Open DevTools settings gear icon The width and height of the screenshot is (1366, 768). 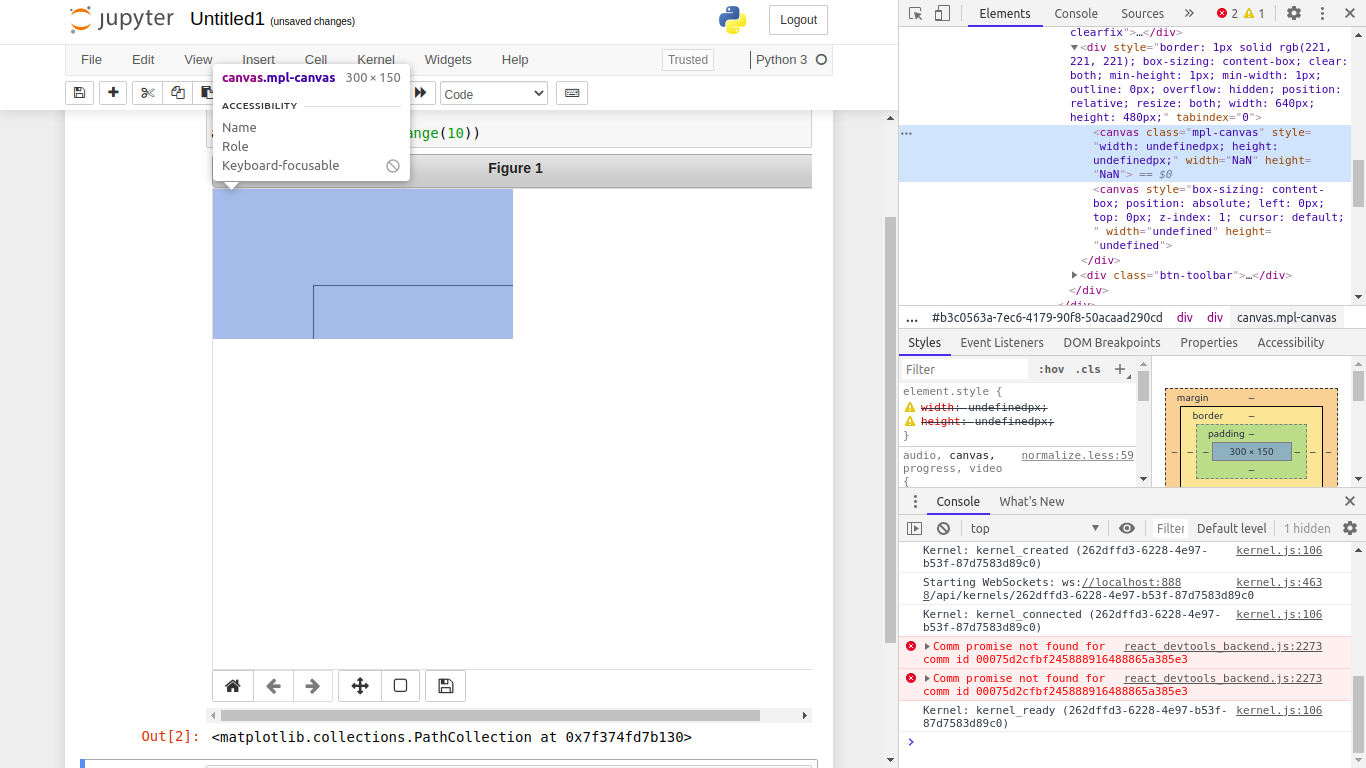coord(1294,13)
